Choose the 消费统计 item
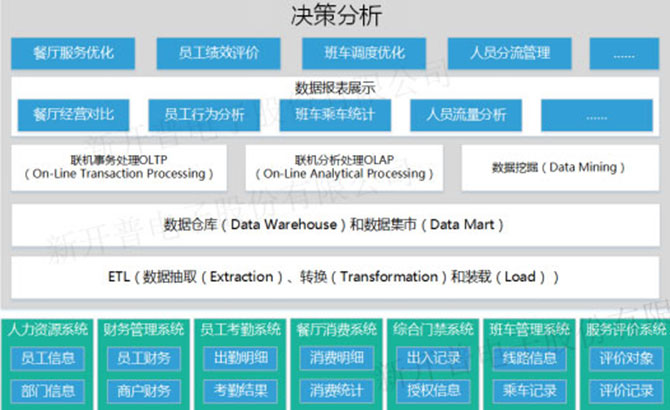The height and width of the screenshot is (410, 670). point(337,391)
